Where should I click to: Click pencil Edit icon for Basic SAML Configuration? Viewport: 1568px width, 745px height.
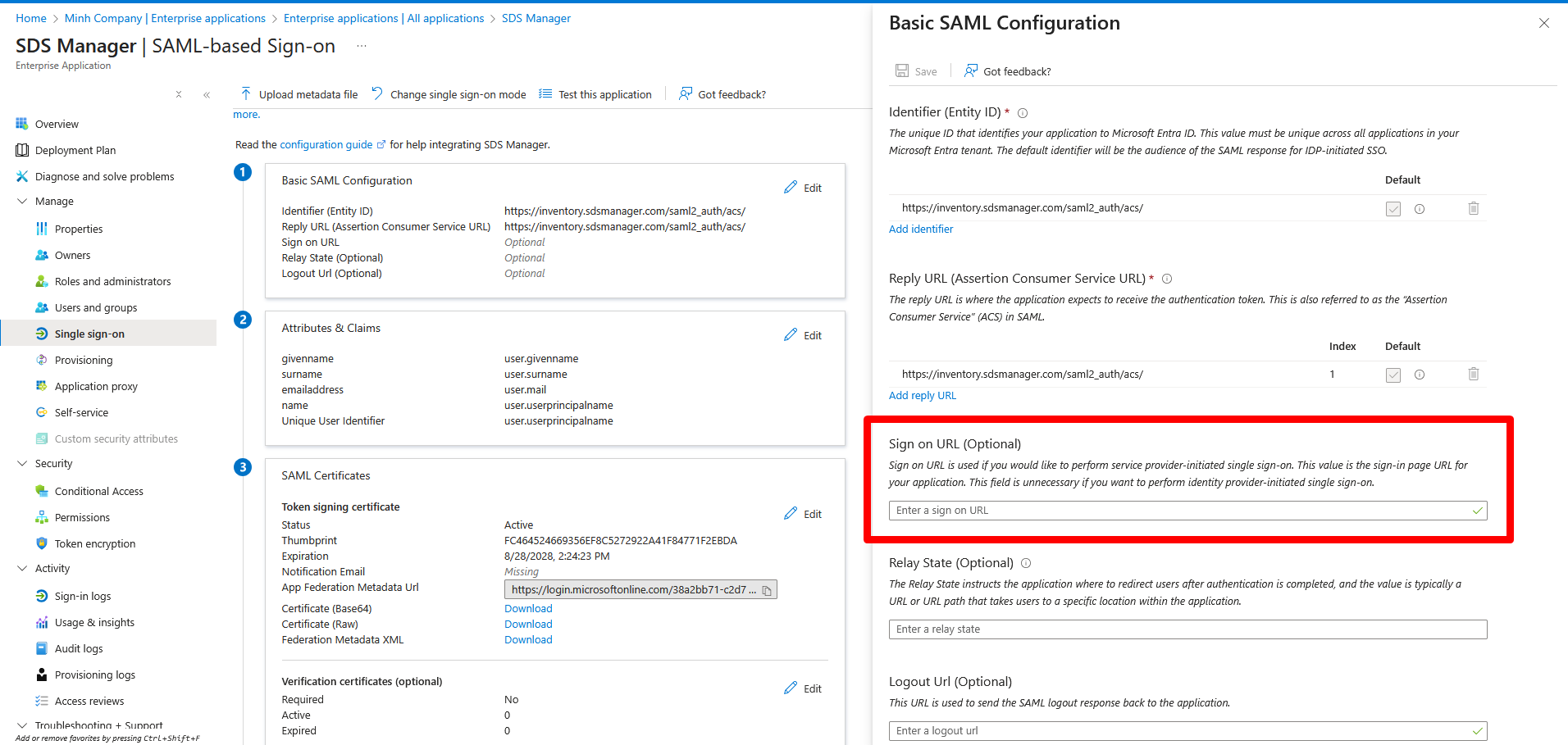[x=791, y=187]
